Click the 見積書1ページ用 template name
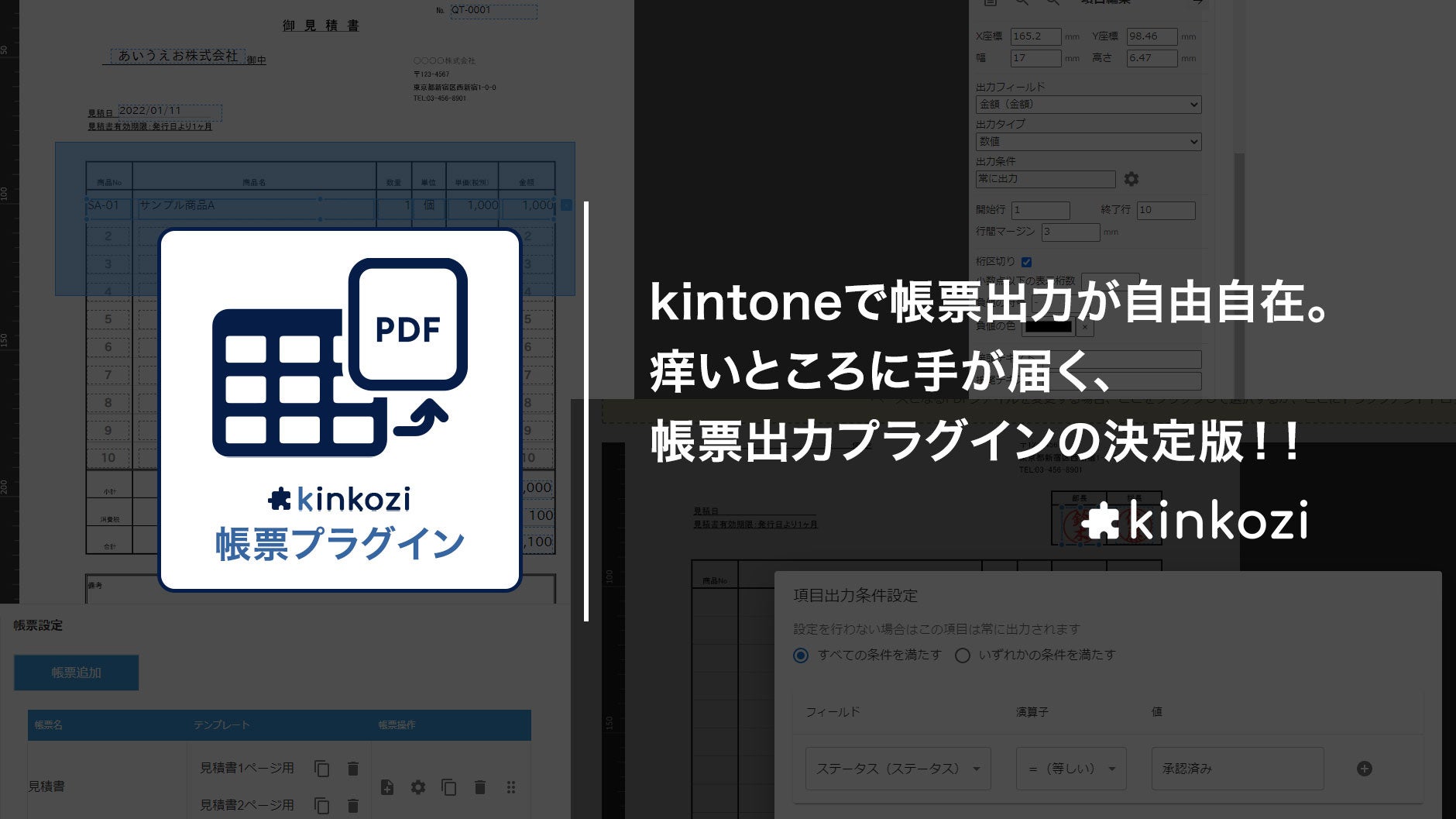1456x819 pixels. pyautogui.click(x=247, y=768)
